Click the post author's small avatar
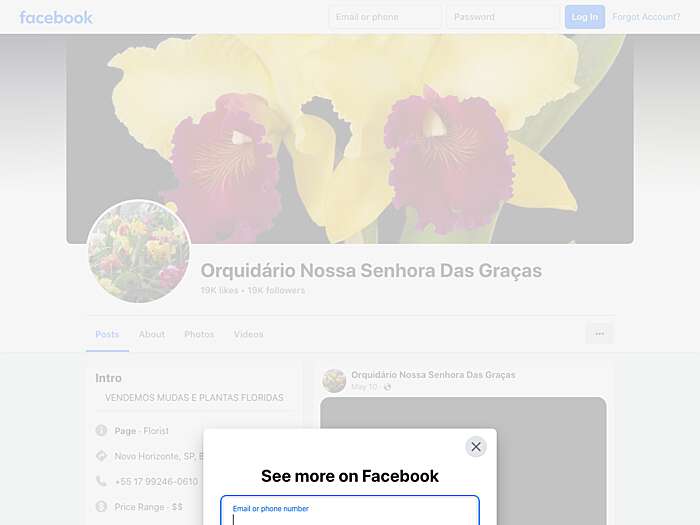 click(x=334, y=381)
